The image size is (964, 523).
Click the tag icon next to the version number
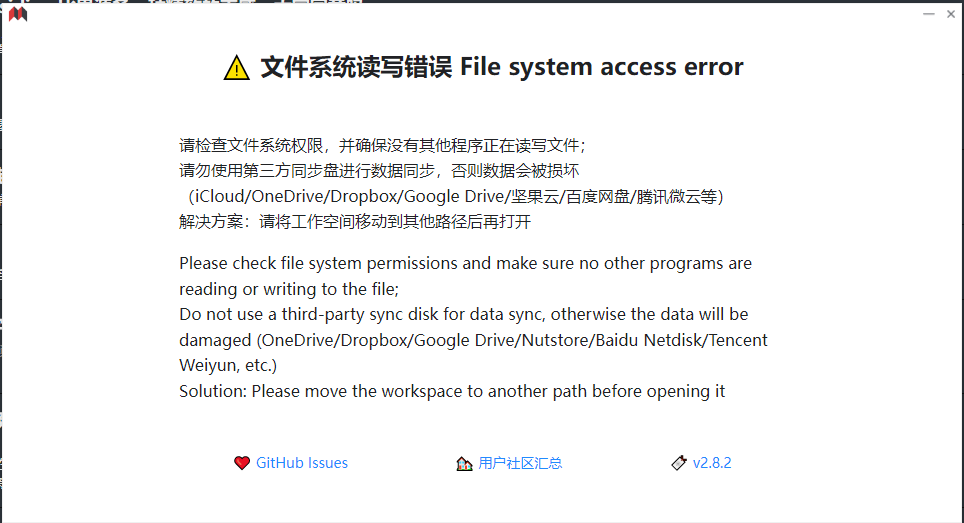679,463
